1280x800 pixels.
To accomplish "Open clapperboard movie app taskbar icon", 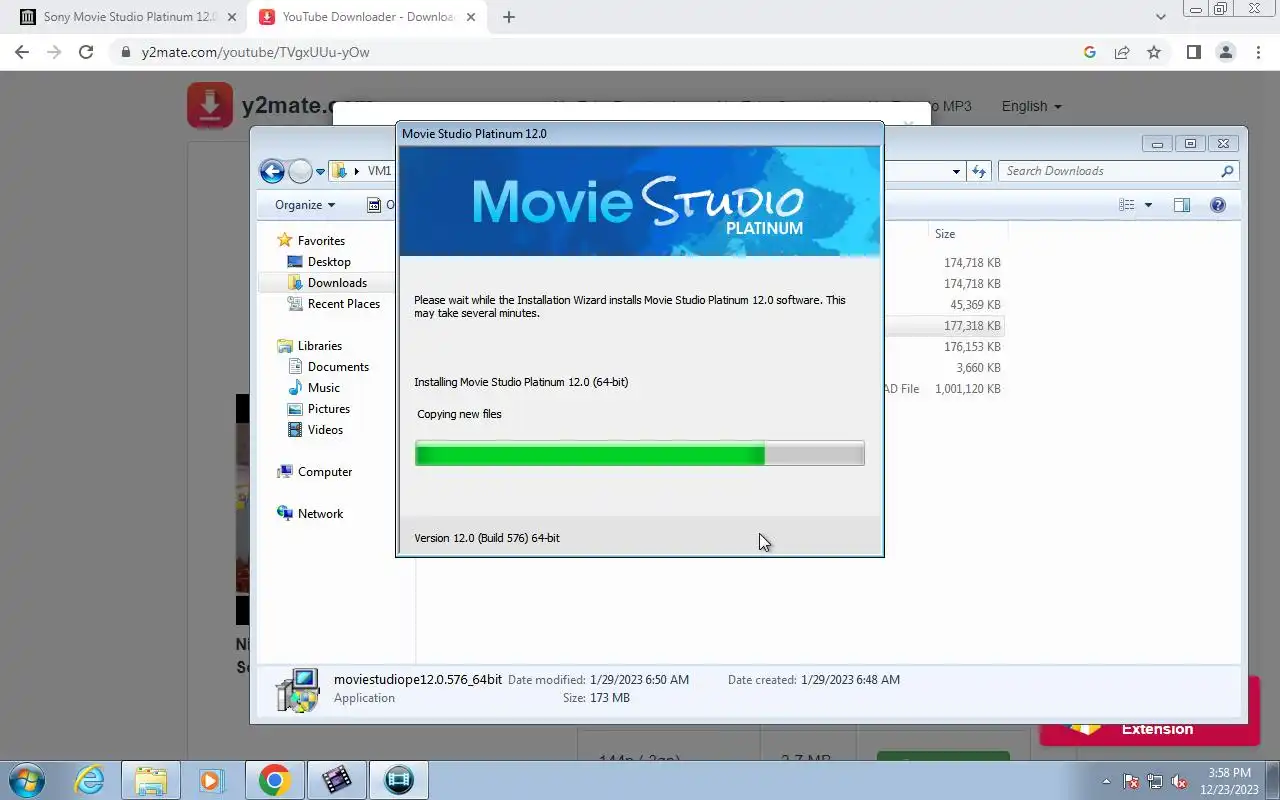I will 336,780.
